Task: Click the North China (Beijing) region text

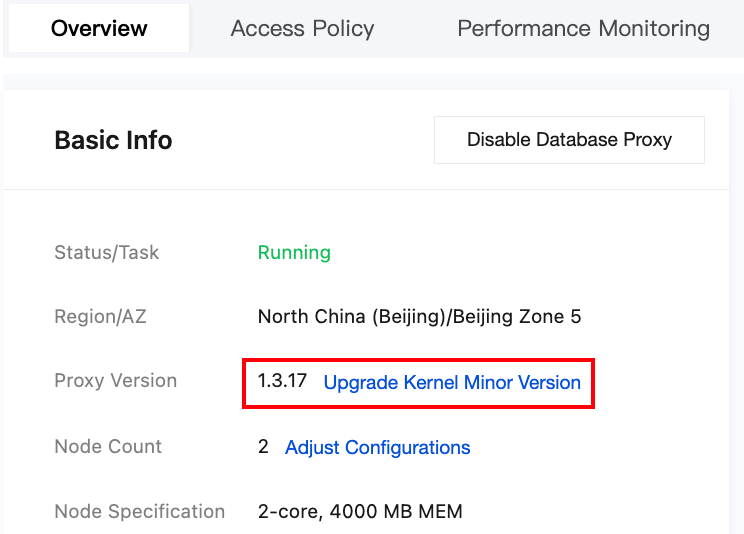Action: [352, 317]
